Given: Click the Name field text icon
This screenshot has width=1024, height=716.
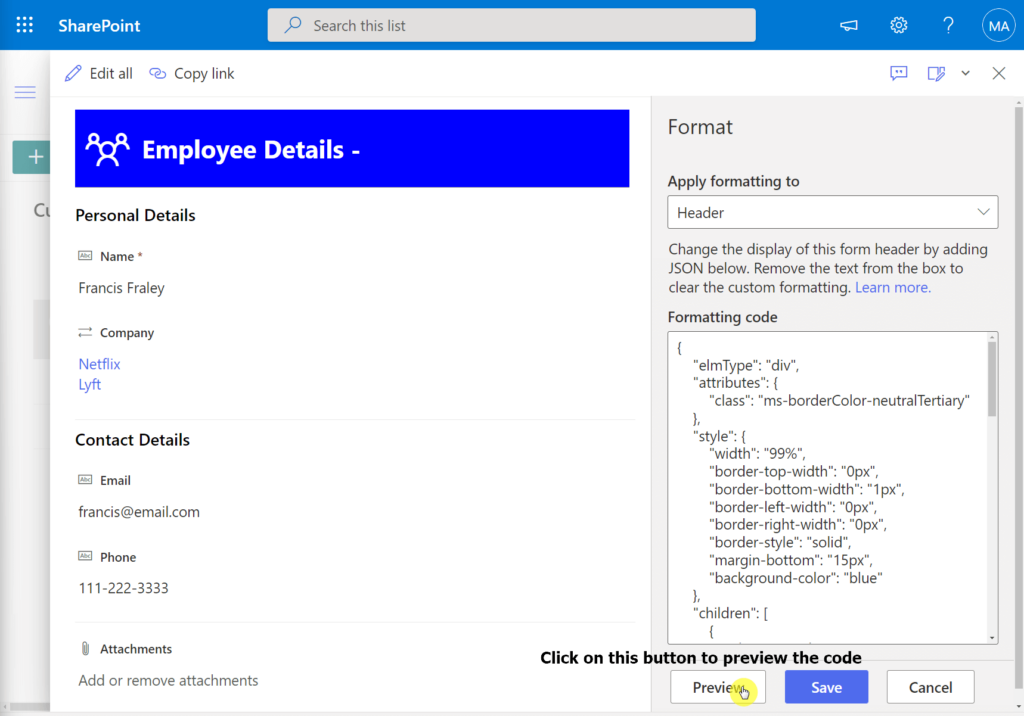Looking at the screenshot, I should (x=85, y=255).
